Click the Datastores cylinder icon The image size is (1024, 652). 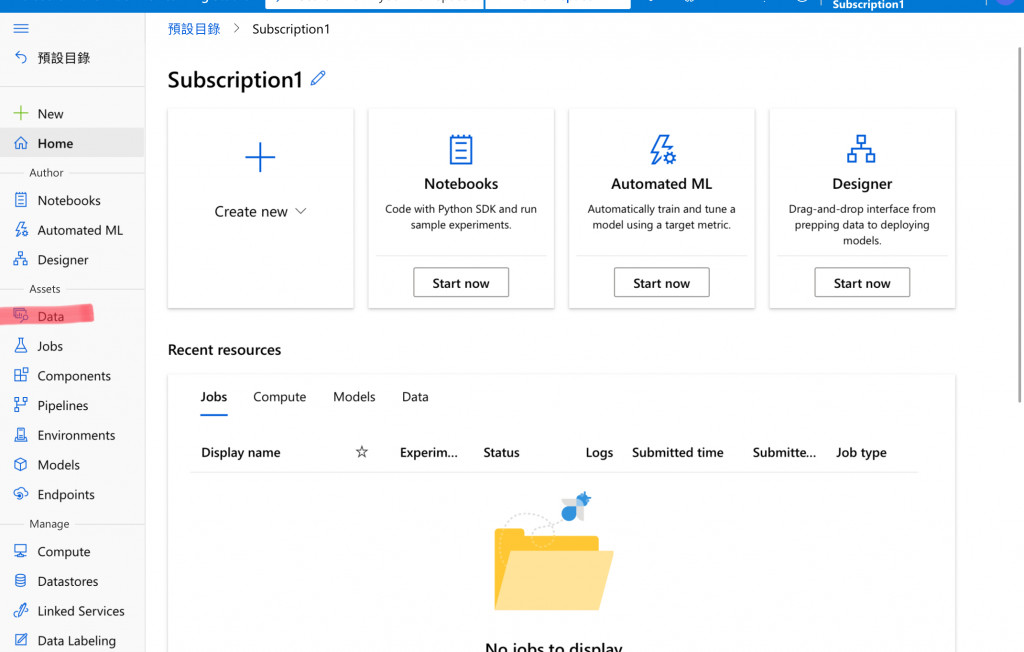[x=21, y=580]
